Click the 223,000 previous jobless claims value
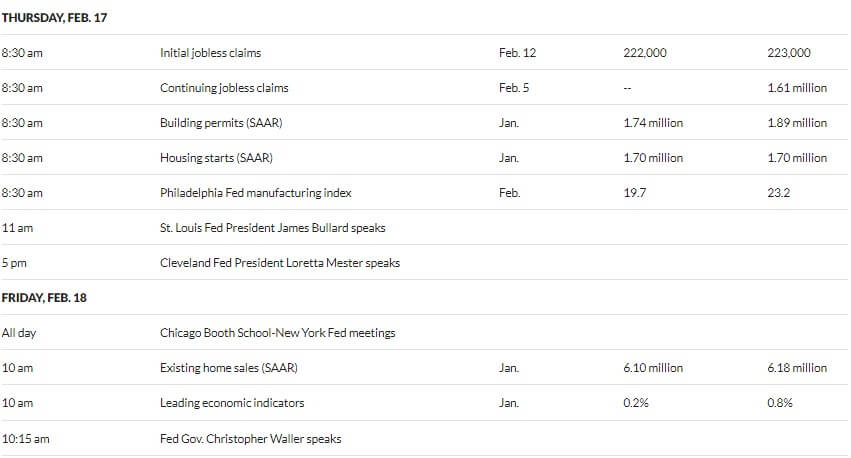The height and width of the screenshot is (458, 851). point(789,53)
